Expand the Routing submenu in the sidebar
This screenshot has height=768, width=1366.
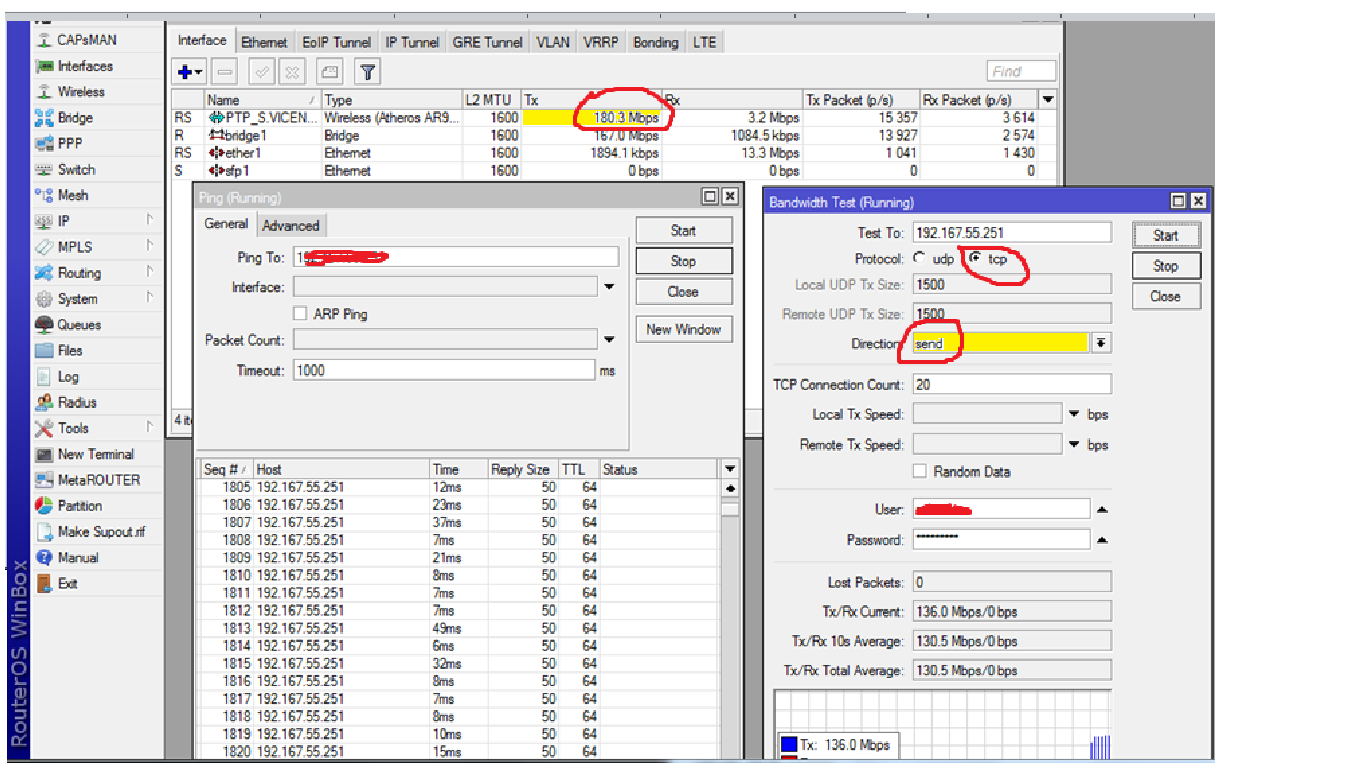(x=149, y=273)
